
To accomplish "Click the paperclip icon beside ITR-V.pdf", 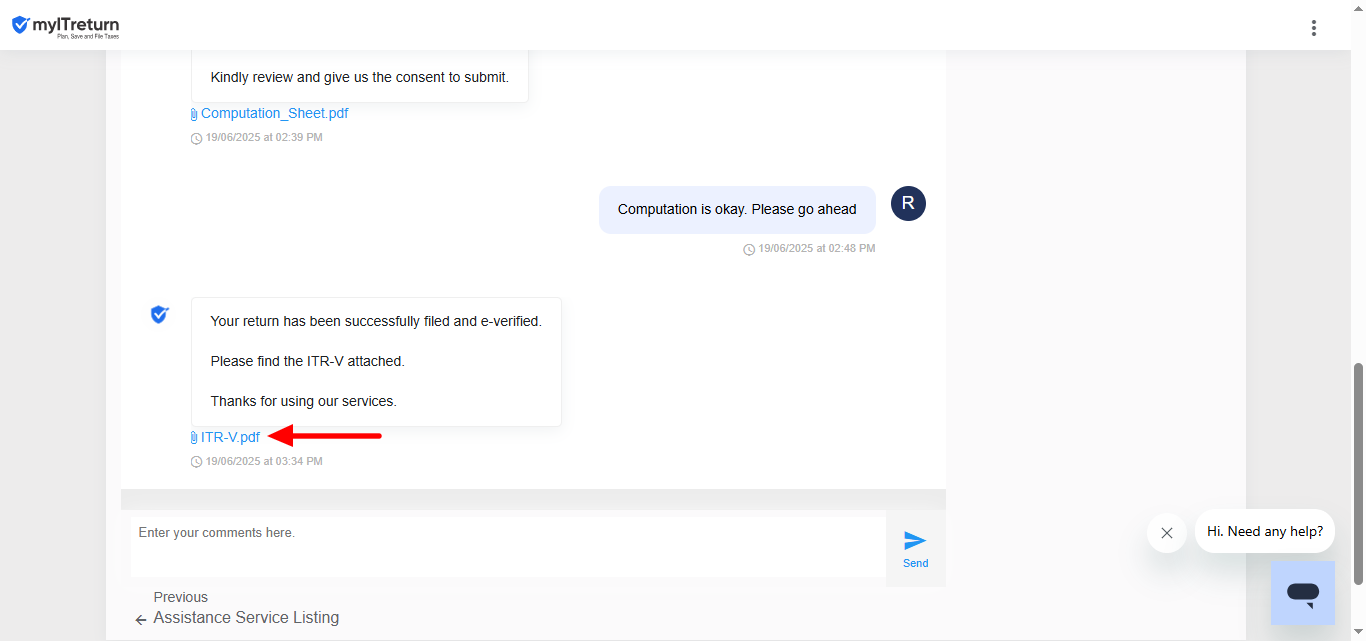I will point(194,438).
